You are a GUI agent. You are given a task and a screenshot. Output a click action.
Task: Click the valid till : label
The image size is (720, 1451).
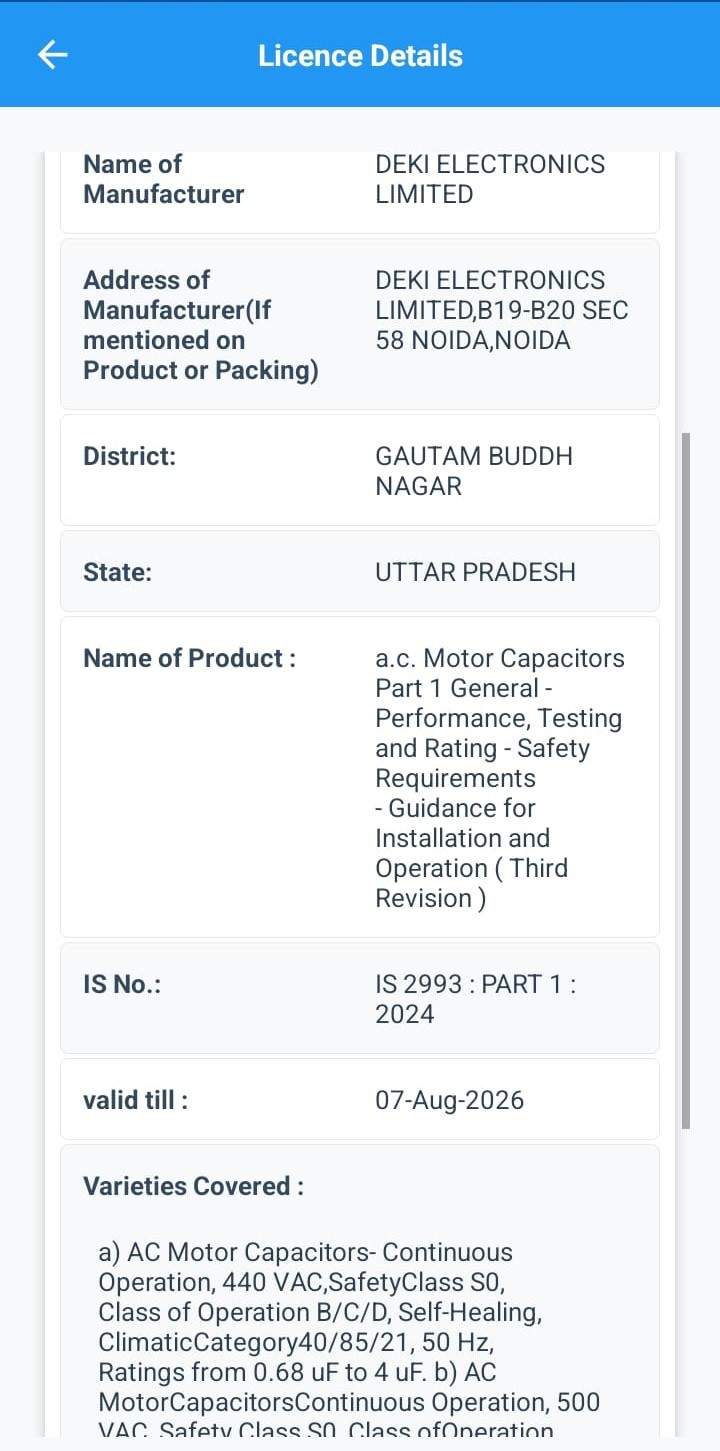[x=135, y=1100]
